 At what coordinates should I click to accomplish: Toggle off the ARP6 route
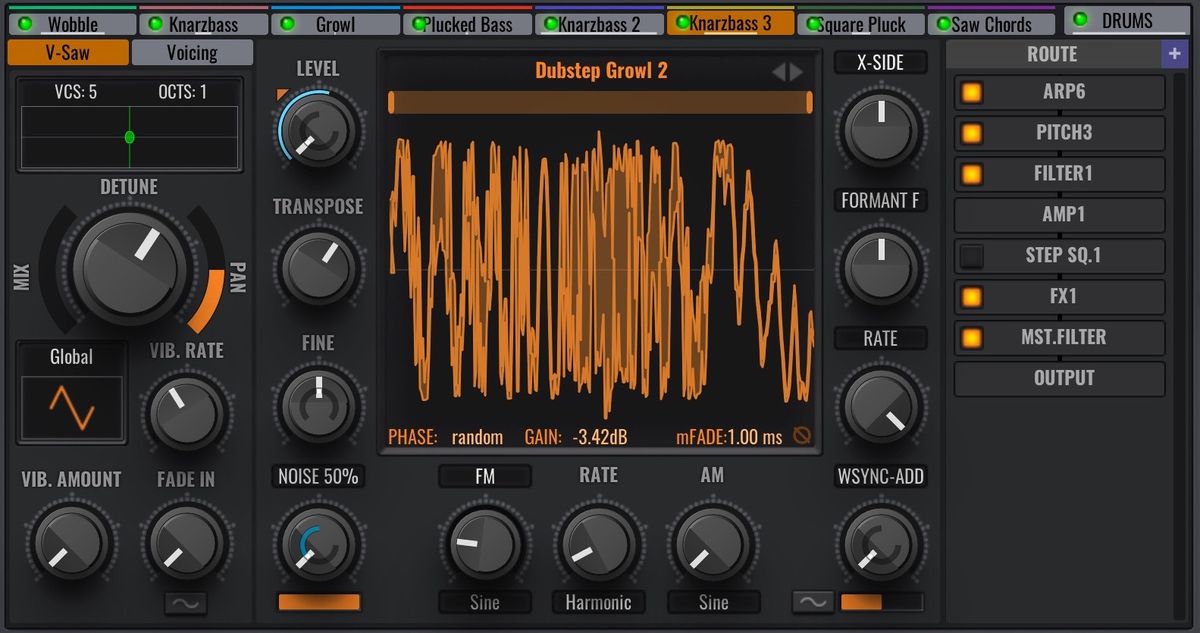pos(970,92)
